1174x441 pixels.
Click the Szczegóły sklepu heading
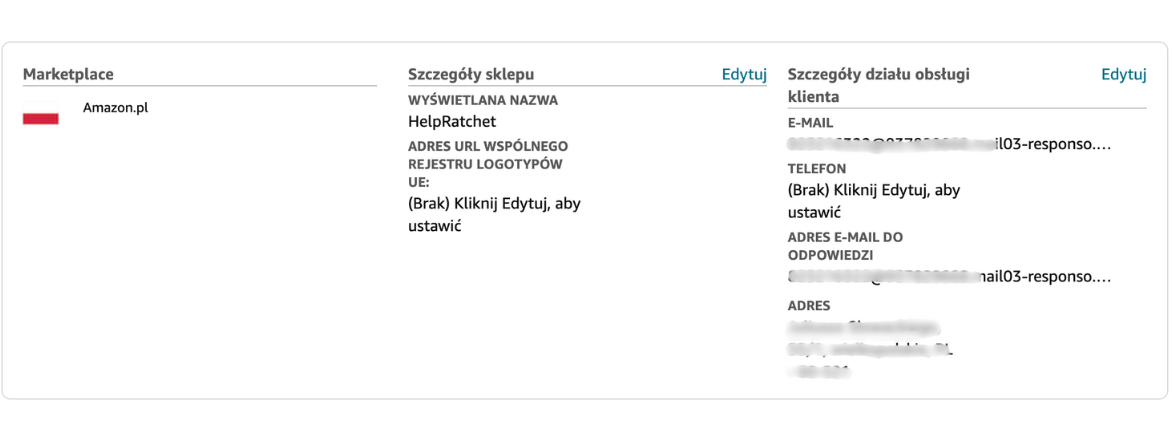tap(471, 75)
